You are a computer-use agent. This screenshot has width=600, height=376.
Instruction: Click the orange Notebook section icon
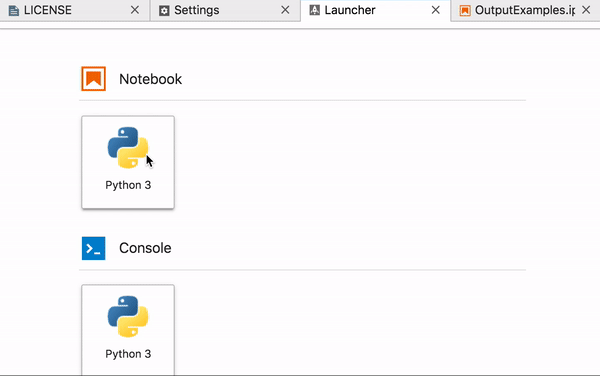pos(93,79)
